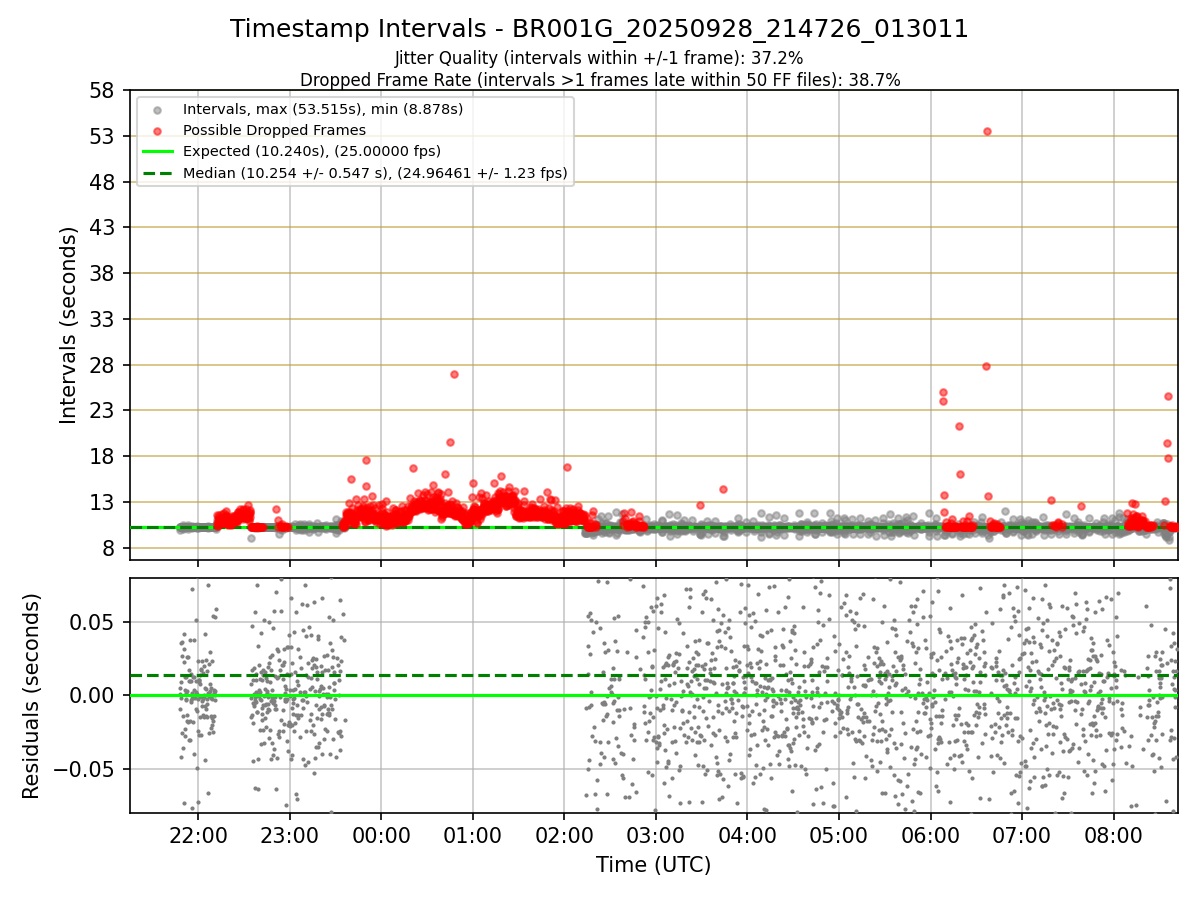Click the gray marker icon in the legend
This screenshot has height=900, width=1200.
click(x=158, y=109)
